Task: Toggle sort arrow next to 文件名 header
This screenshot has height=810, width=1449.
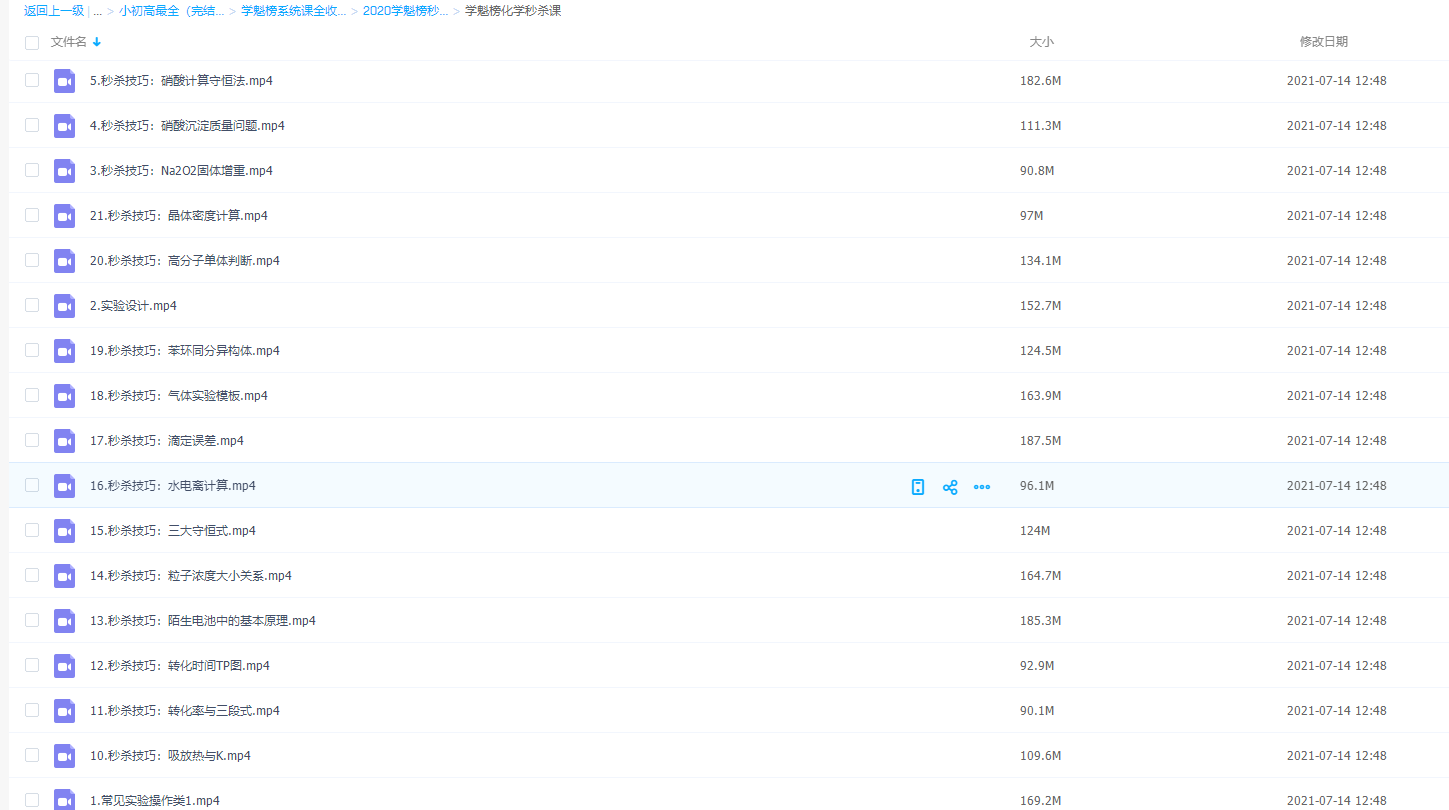Action: (97, 43)
